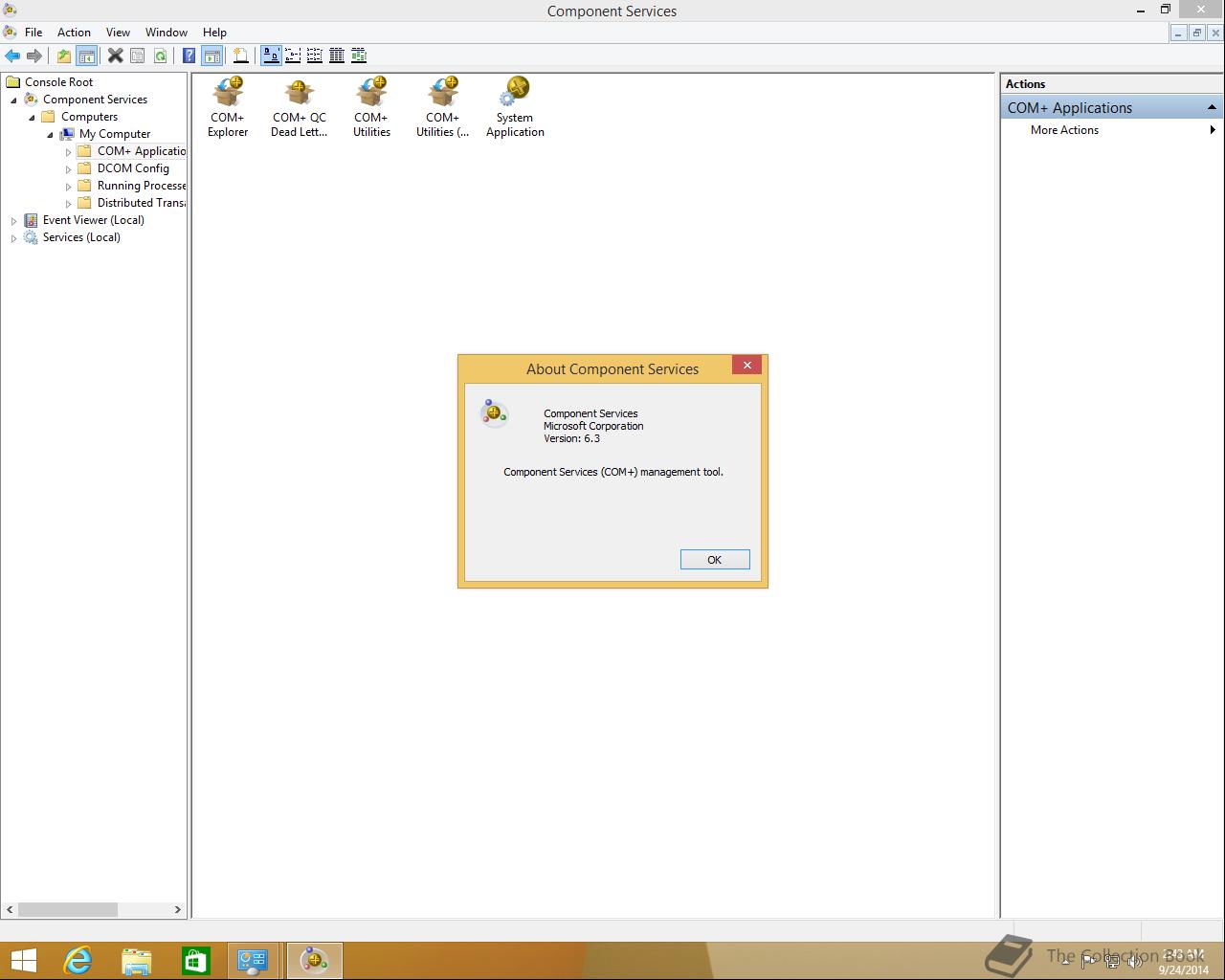Screen dimensions: 1225x980
Task: Click the MMC system menu icon beside File
Action: coord(10,32)
